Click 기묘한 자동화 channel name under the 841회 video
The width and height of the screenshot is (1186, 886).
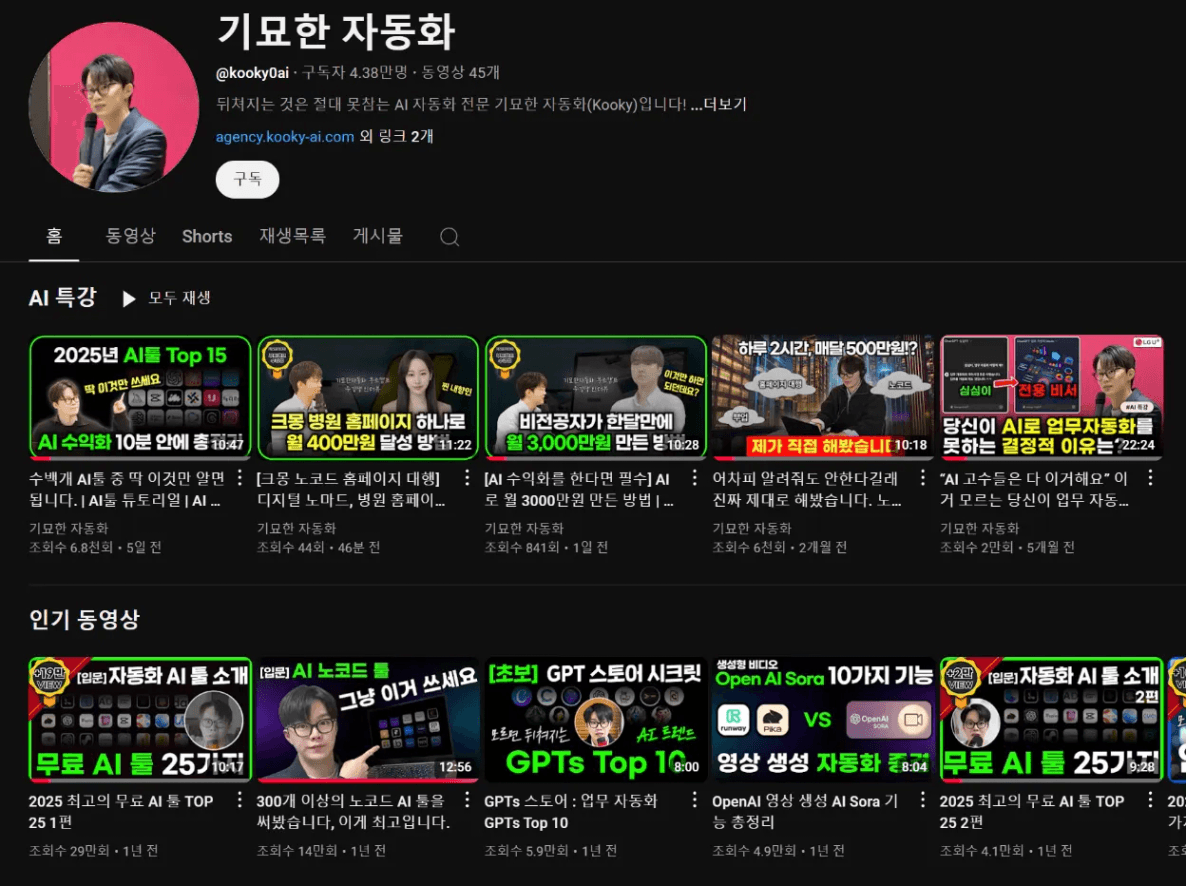(x=523, y=528)
